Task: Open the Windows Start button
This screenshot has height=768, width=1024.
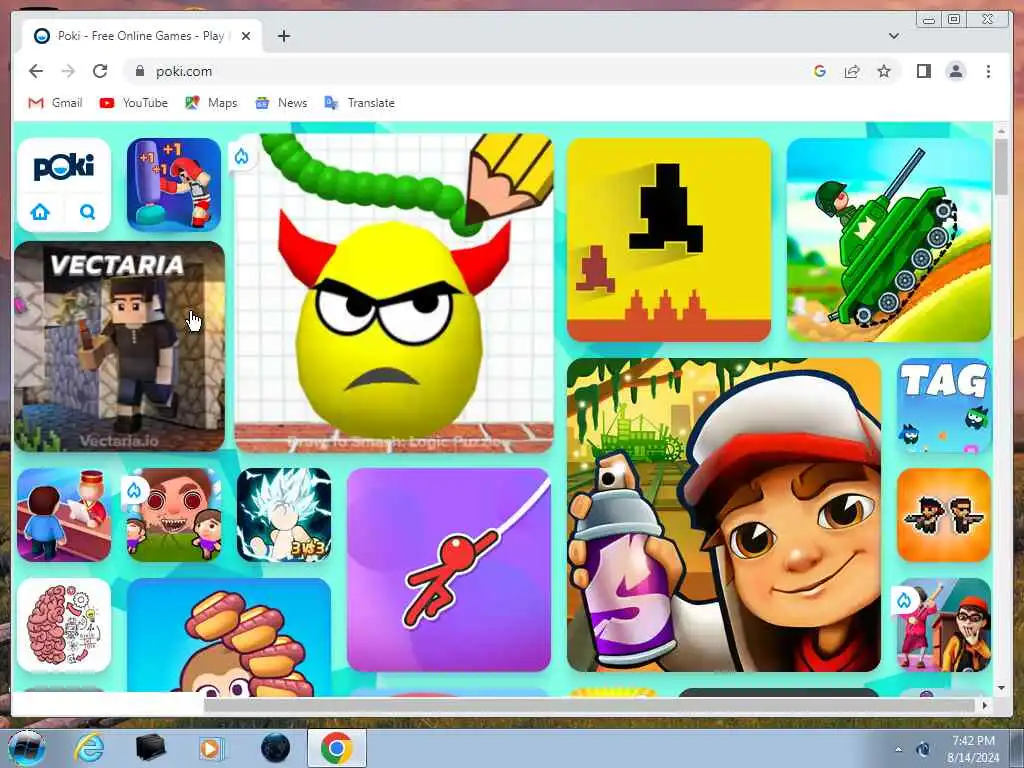Action: [26, 748]
